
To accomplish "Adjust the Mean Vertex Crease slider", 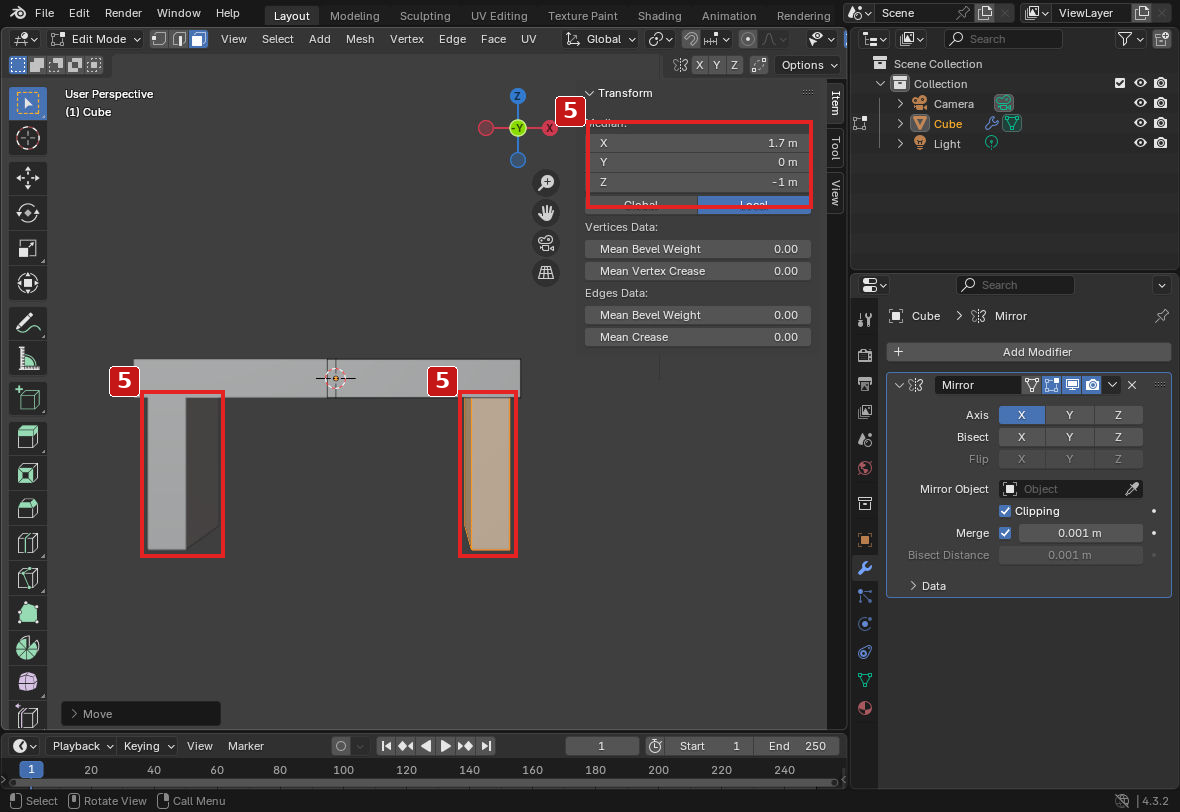I will coord(698,271).
